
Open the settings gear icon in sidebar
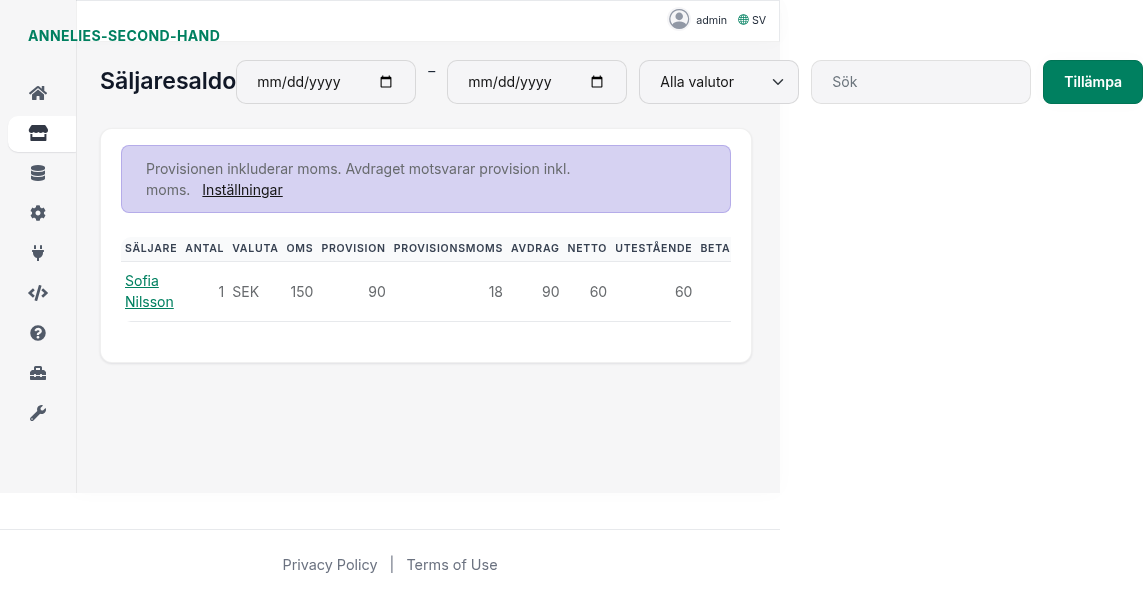point(38,213)
